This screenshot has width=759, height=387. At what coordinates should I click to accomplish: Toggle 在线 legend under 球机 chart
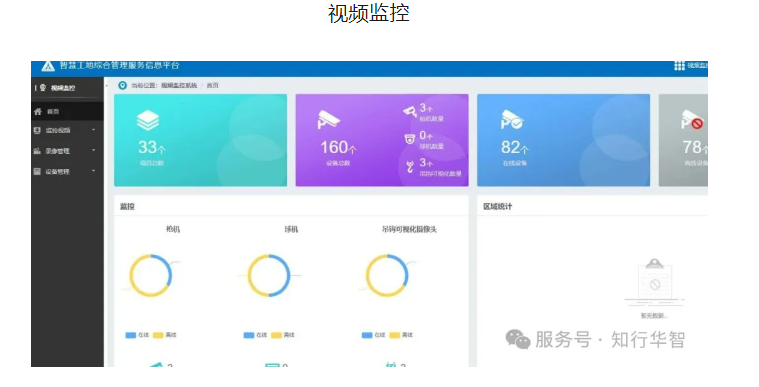pyautogui.click(x=256, y=335)
